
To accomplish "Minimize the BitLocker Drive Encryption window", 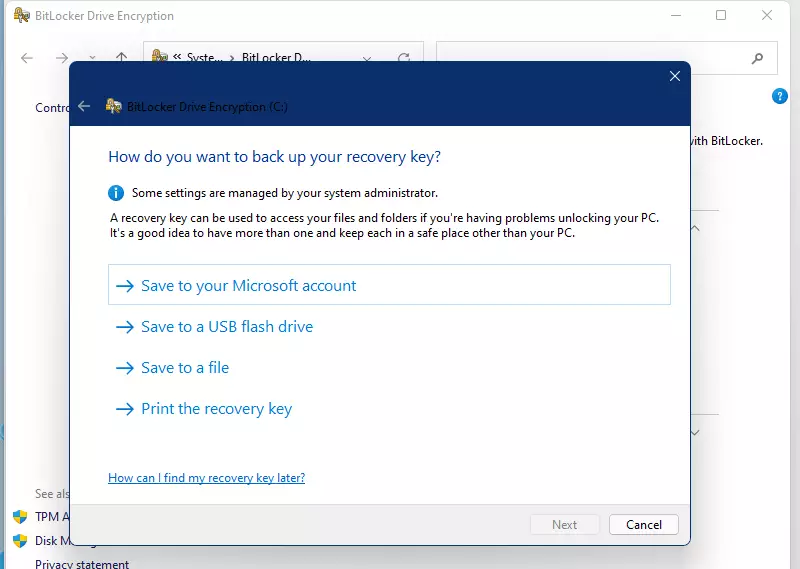I will pyautogui.click(x=676, y=15).
